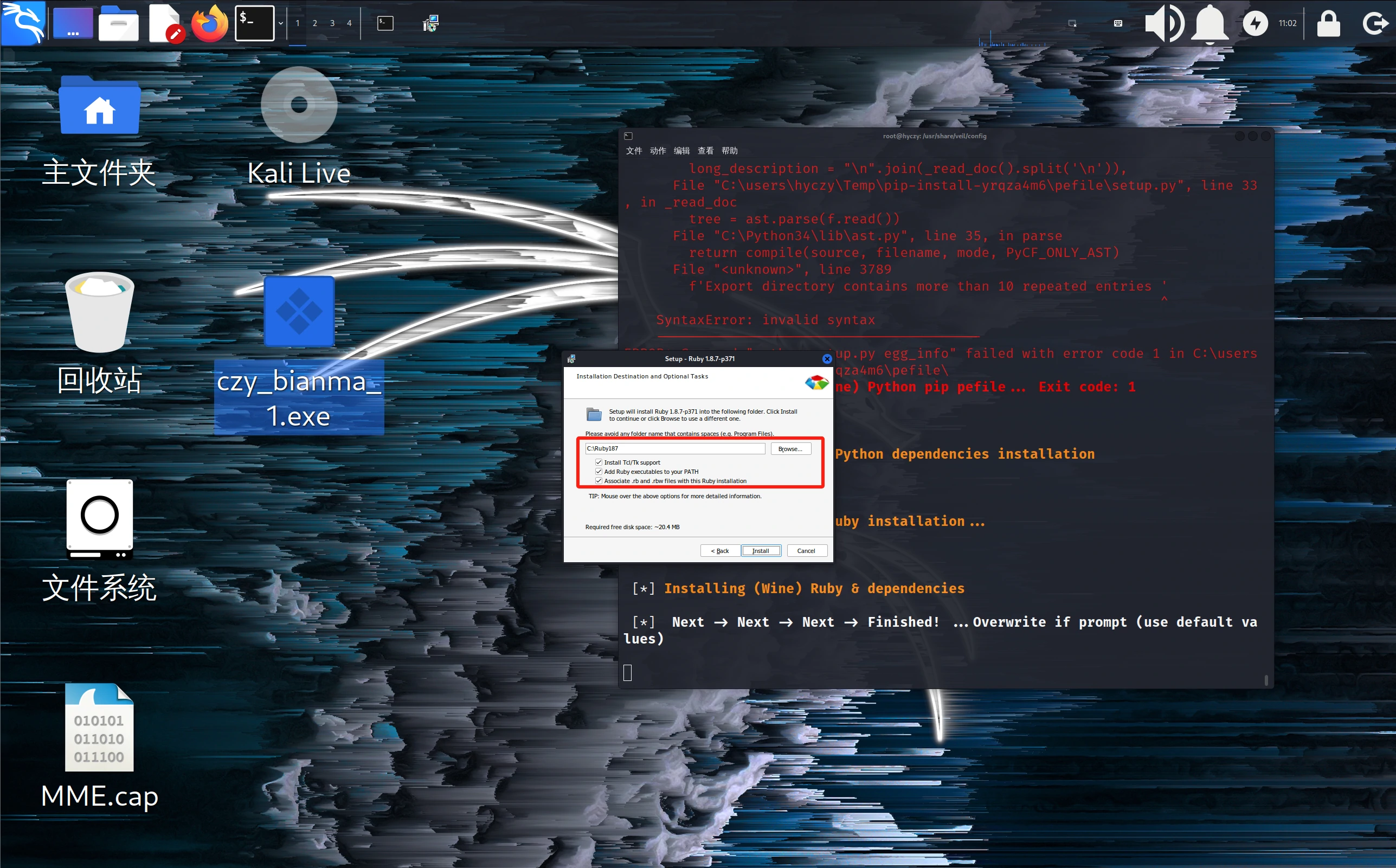Lock the screen with padlock icon
1396x868 pixels.
(x=1328, y=23)
